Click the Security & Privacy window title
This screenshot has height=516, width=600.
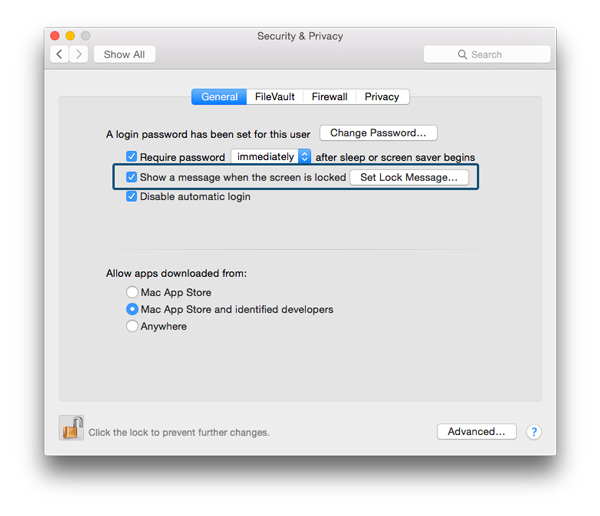click(300, 36)
